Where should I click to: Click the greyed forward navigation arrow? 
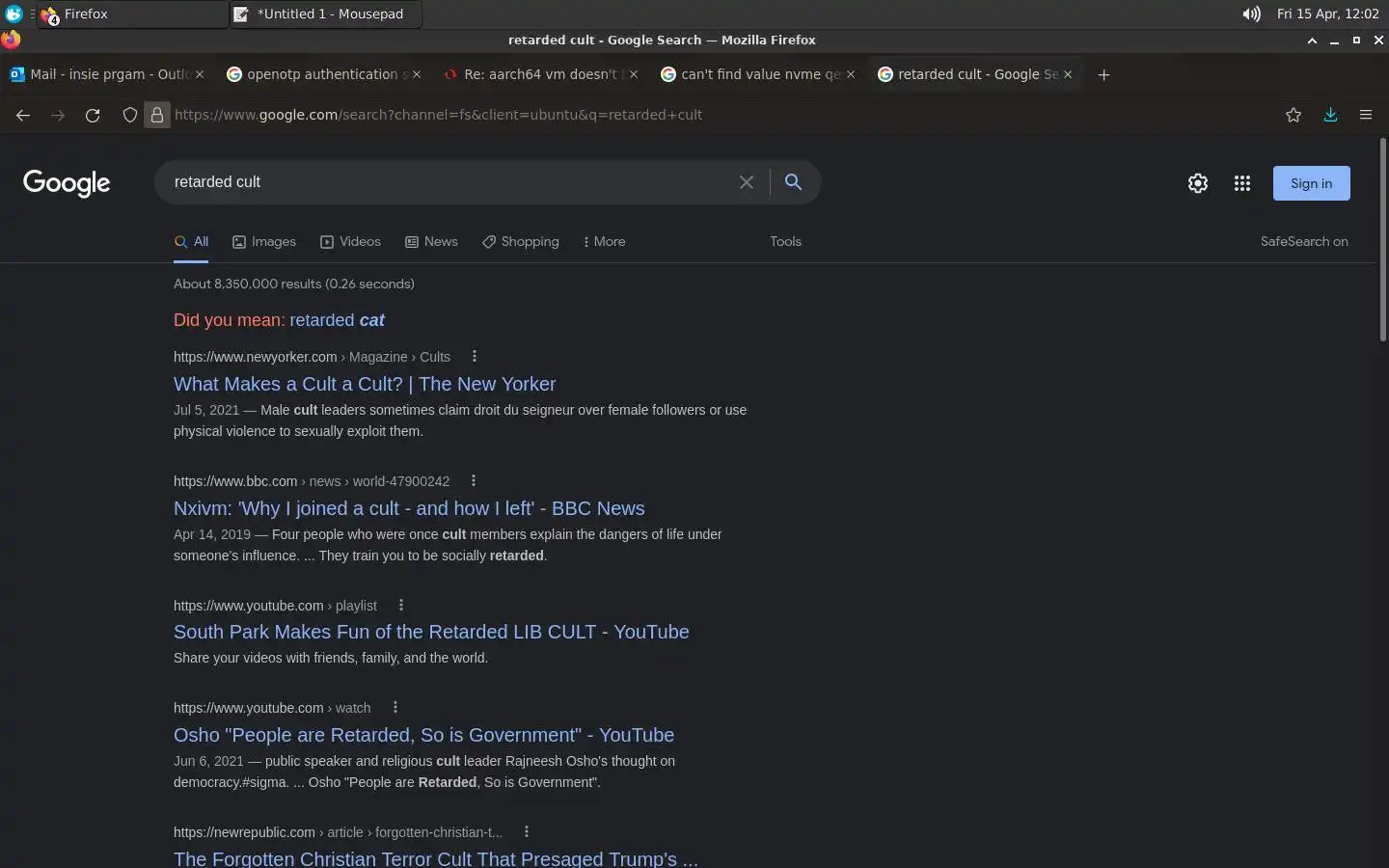pos(58,115)
